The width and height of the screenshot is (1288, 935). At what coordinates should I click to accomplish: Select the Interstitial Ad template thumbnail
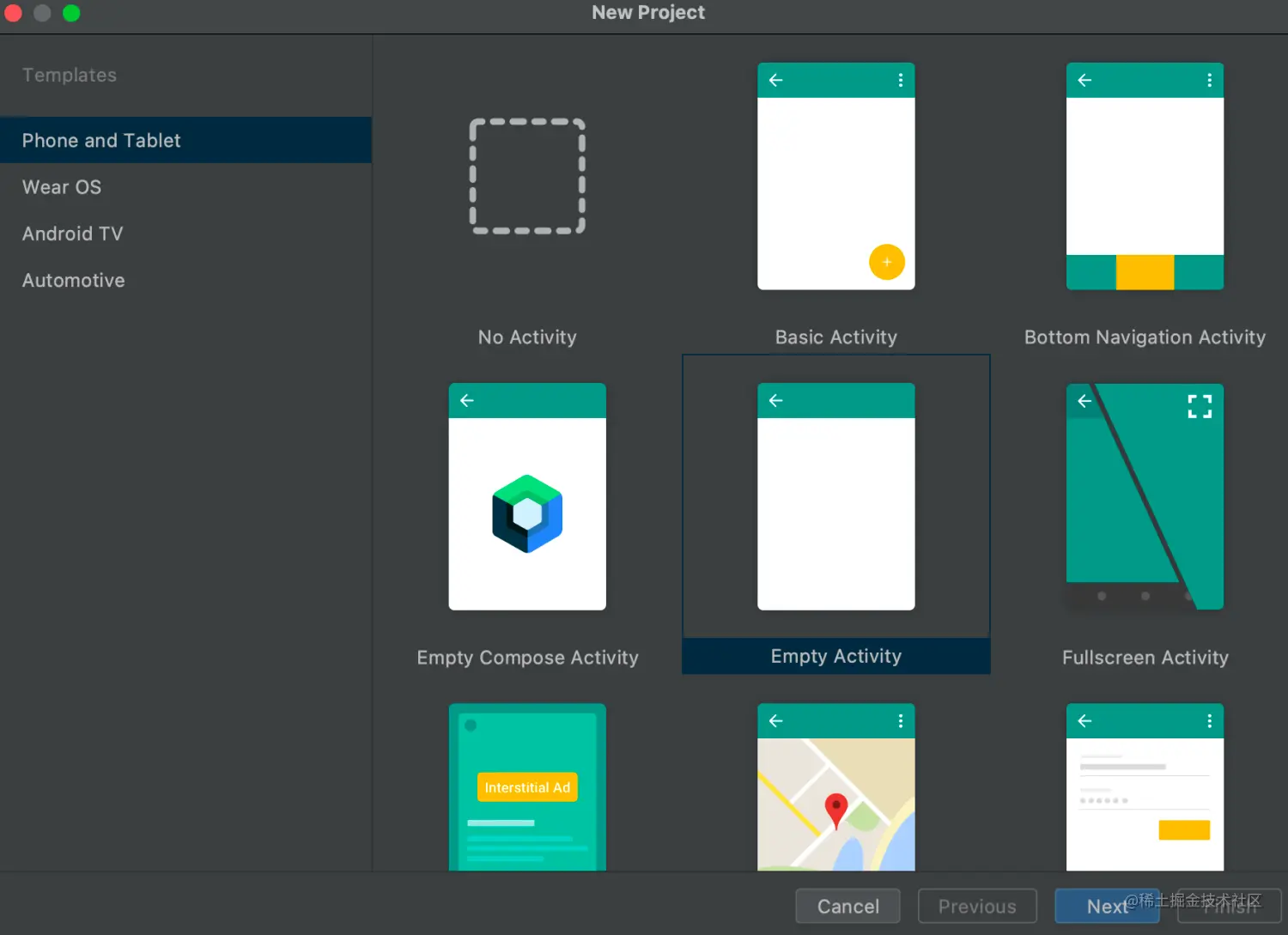point(527,787)
